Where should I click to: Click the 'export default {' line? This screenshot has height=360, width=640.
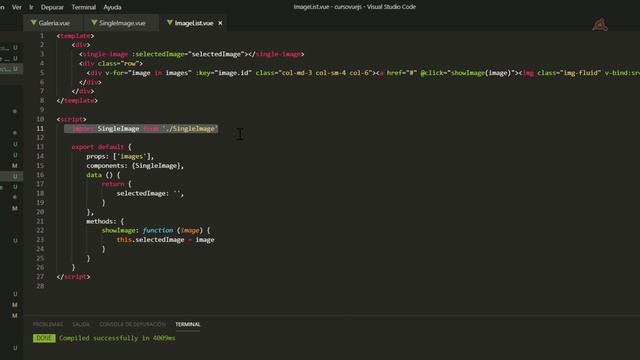[102, 147]
